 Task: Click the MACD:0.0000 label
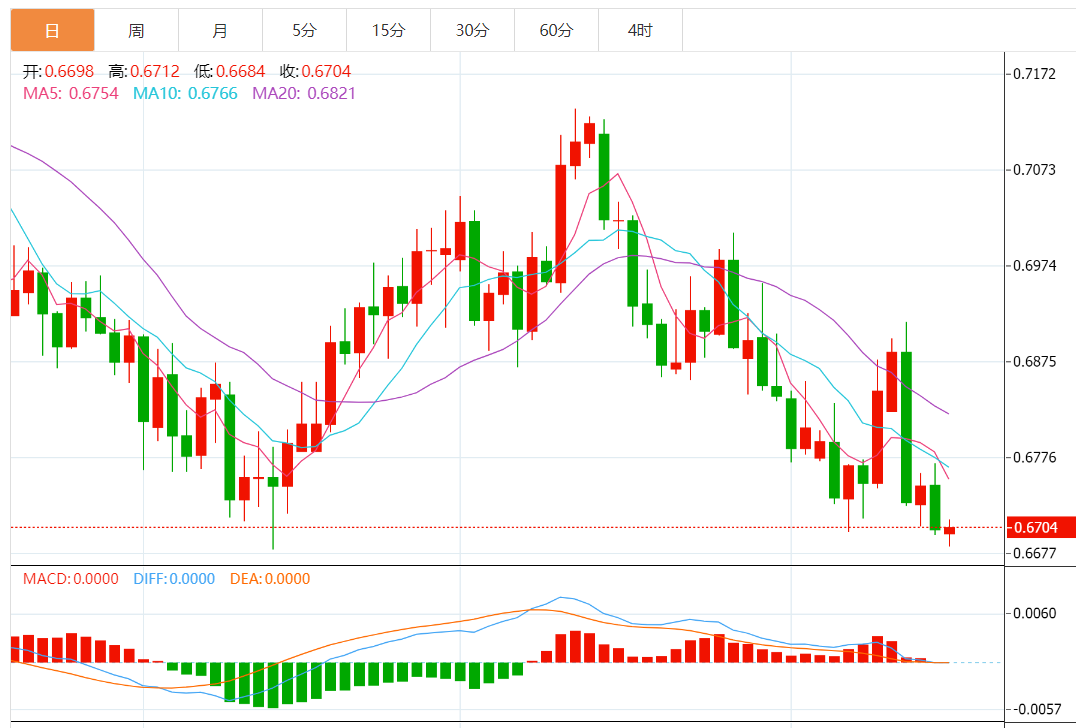[x=71, y=579]
